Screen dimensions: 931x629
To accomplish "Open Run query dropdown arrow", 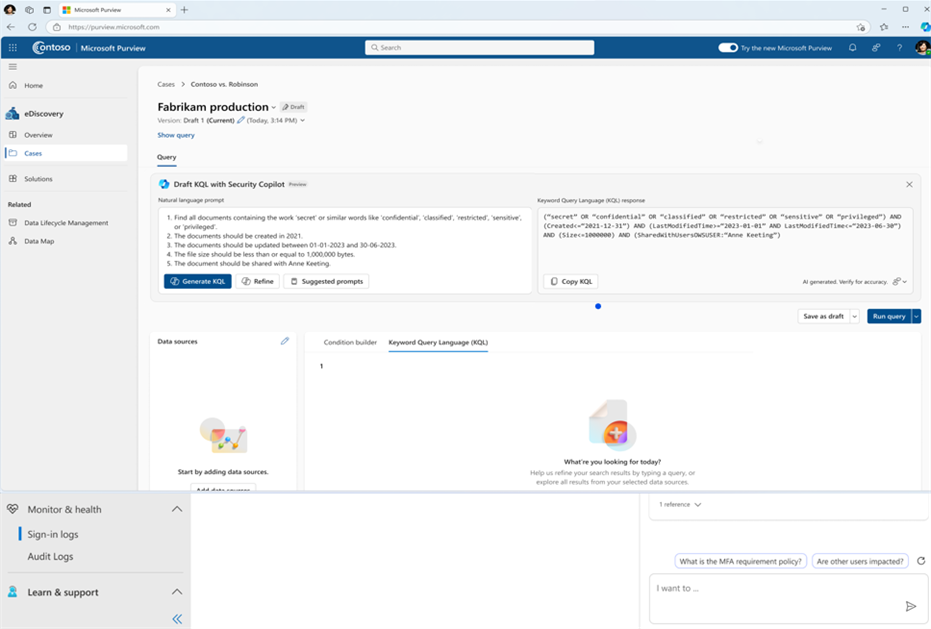I will 916,317.
